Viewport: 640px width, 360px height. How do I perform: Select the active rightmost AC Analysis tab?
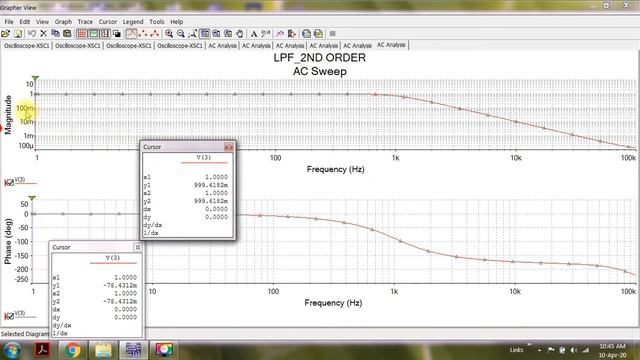pos(391,45)
